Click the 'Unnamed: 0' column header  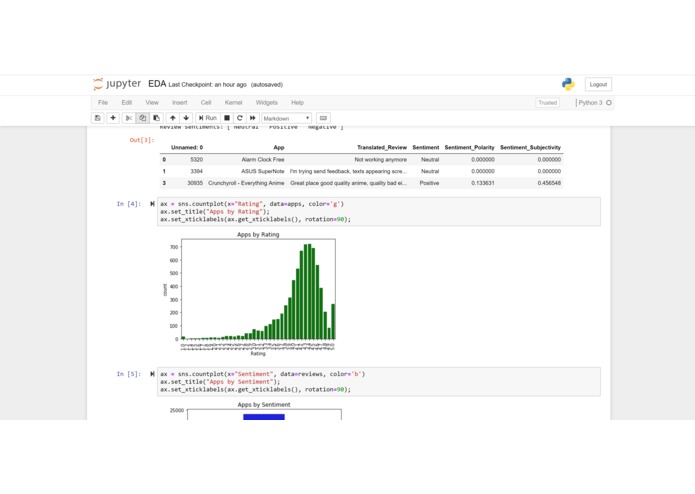187,148
